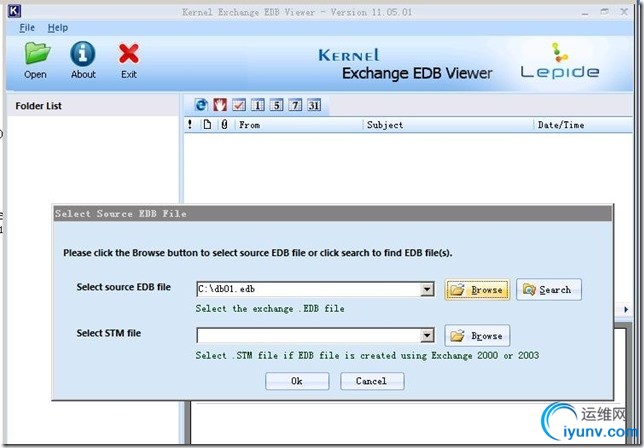Open the Help menu
Screen dimensions: 644x448
tap(58, 28)
